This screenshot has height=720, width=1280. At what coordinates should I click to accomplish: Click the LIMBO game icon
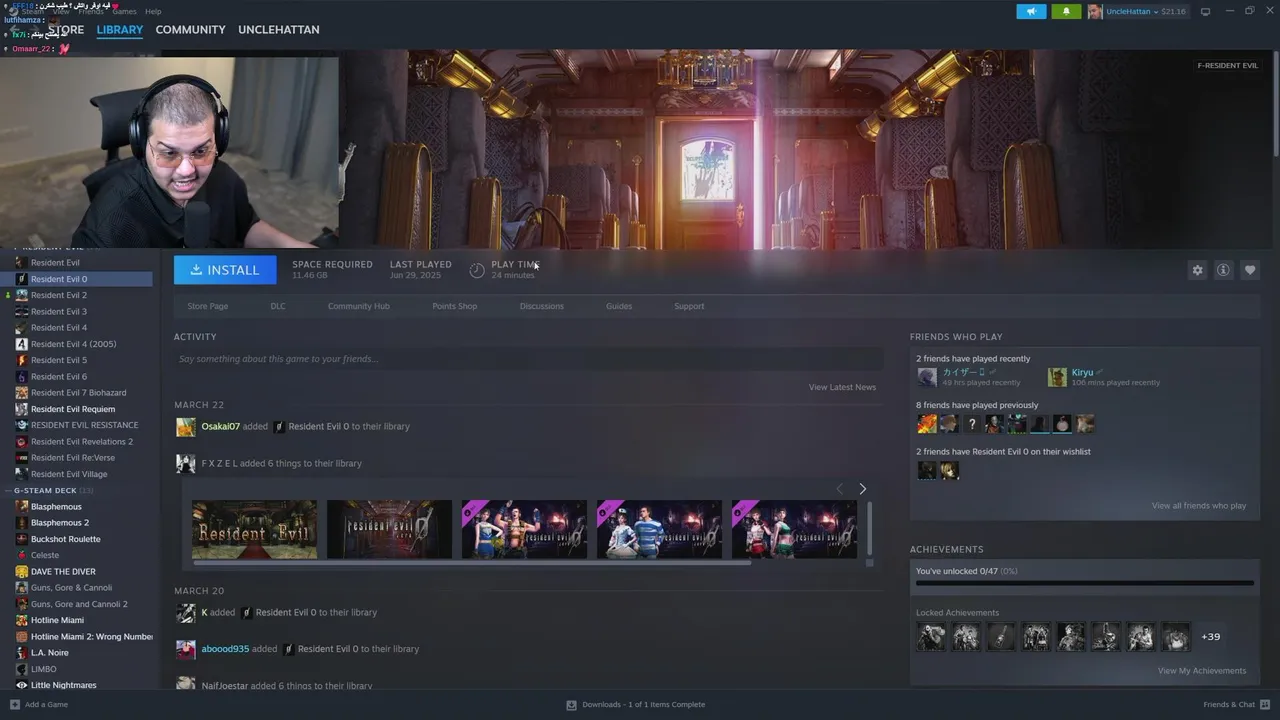(22, 669)
